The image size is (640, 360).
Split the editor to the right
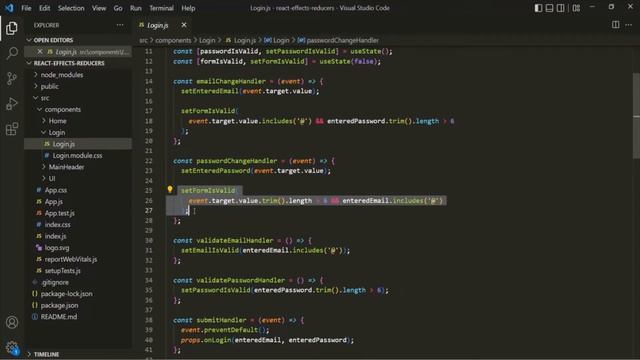(616, 25)
